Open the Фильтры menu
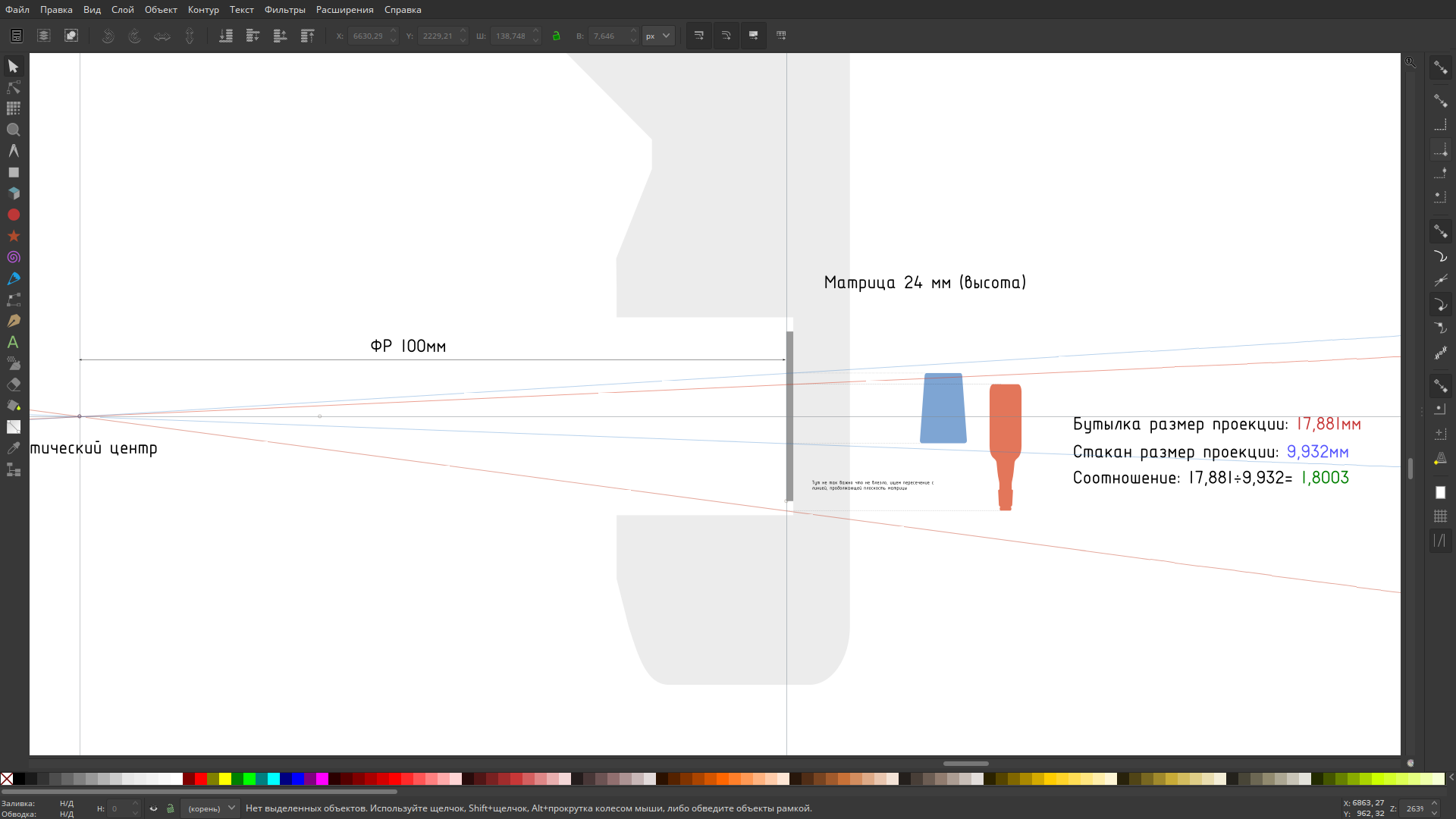 pos(284,10)
